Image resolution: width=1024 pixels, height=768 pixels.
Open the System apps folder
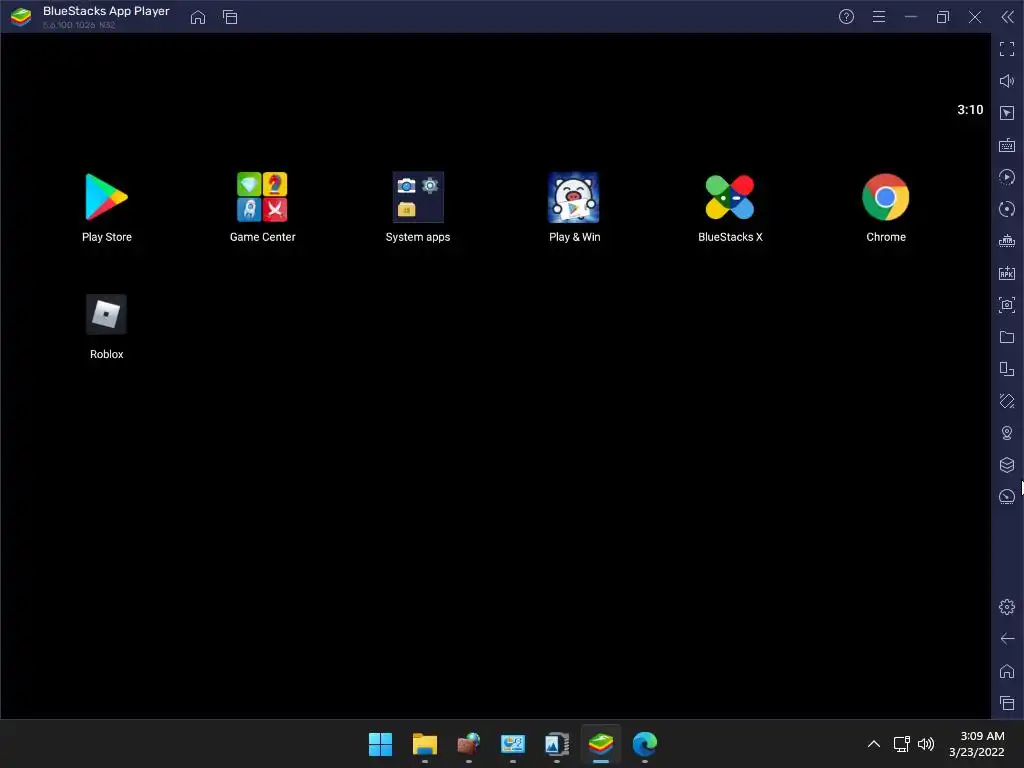[418, 208]
